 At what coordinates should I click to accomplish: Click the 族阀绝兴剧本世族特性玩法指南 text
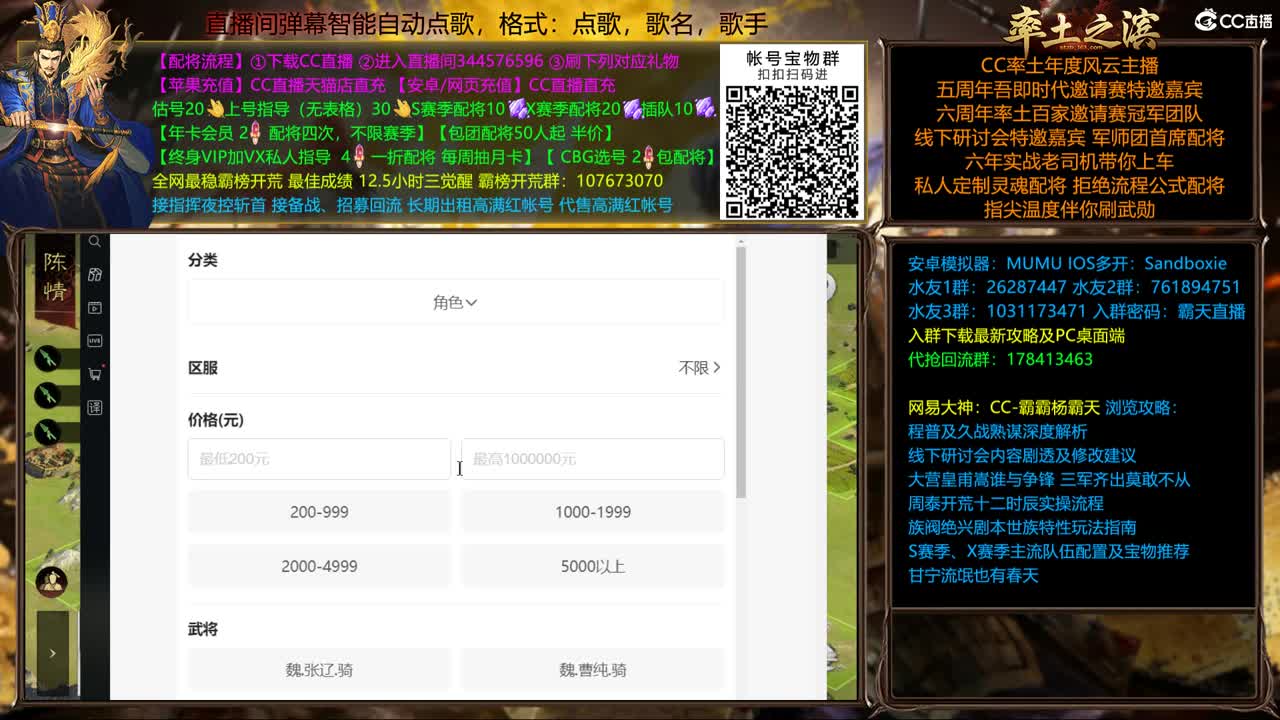click(x=1022, y=527)
